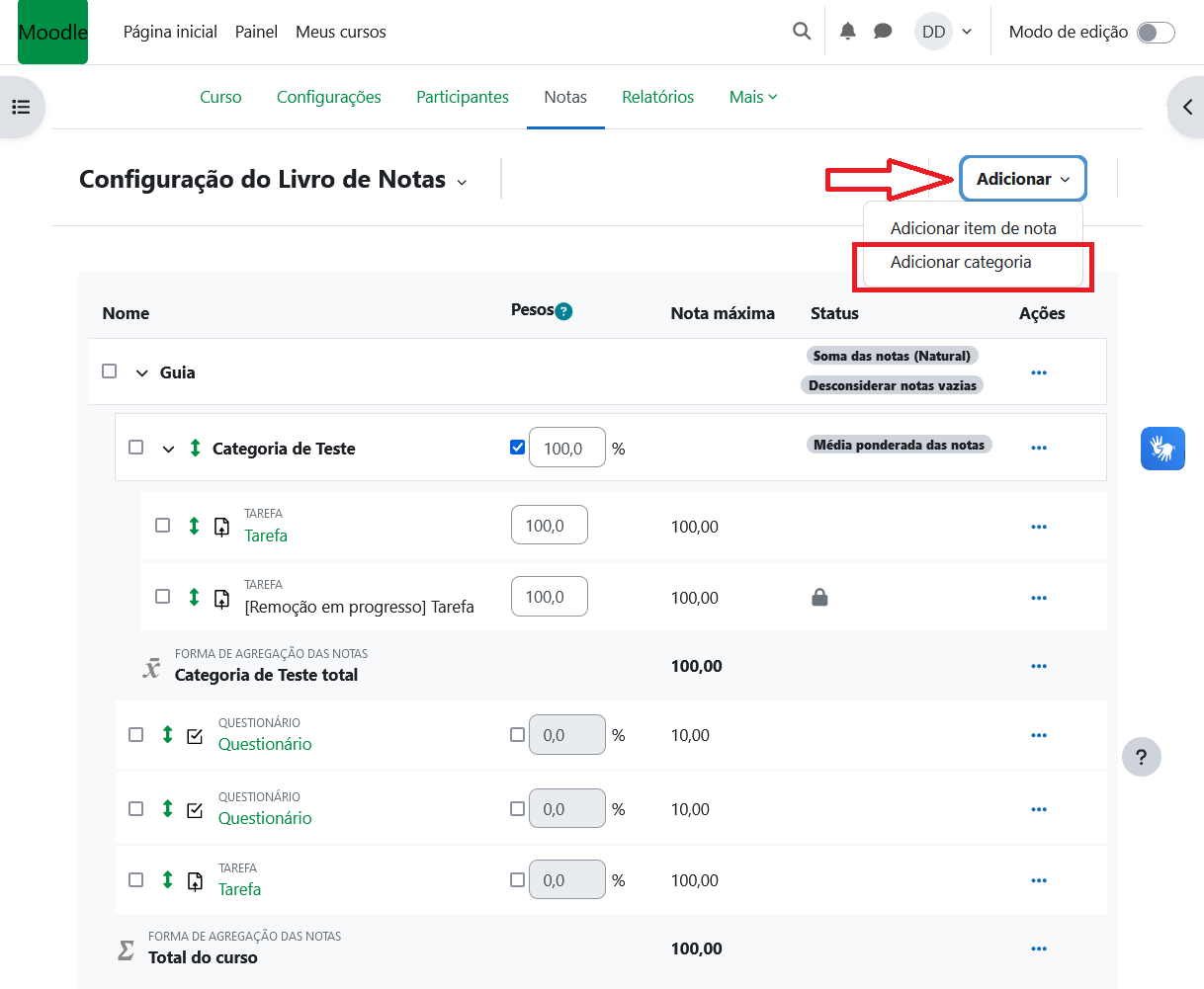Click the first Tarefa weight input field
Image resolution: width=1204 pixels, height=989 pixels.
(549, 526)
